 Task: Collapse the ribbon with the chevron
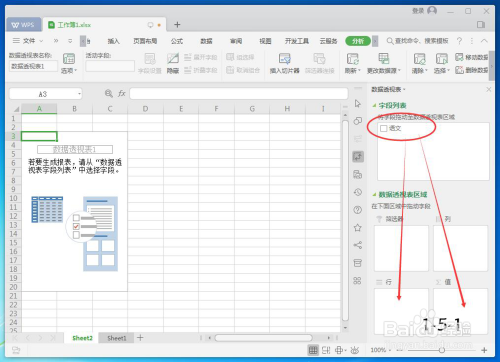[484, 41]
